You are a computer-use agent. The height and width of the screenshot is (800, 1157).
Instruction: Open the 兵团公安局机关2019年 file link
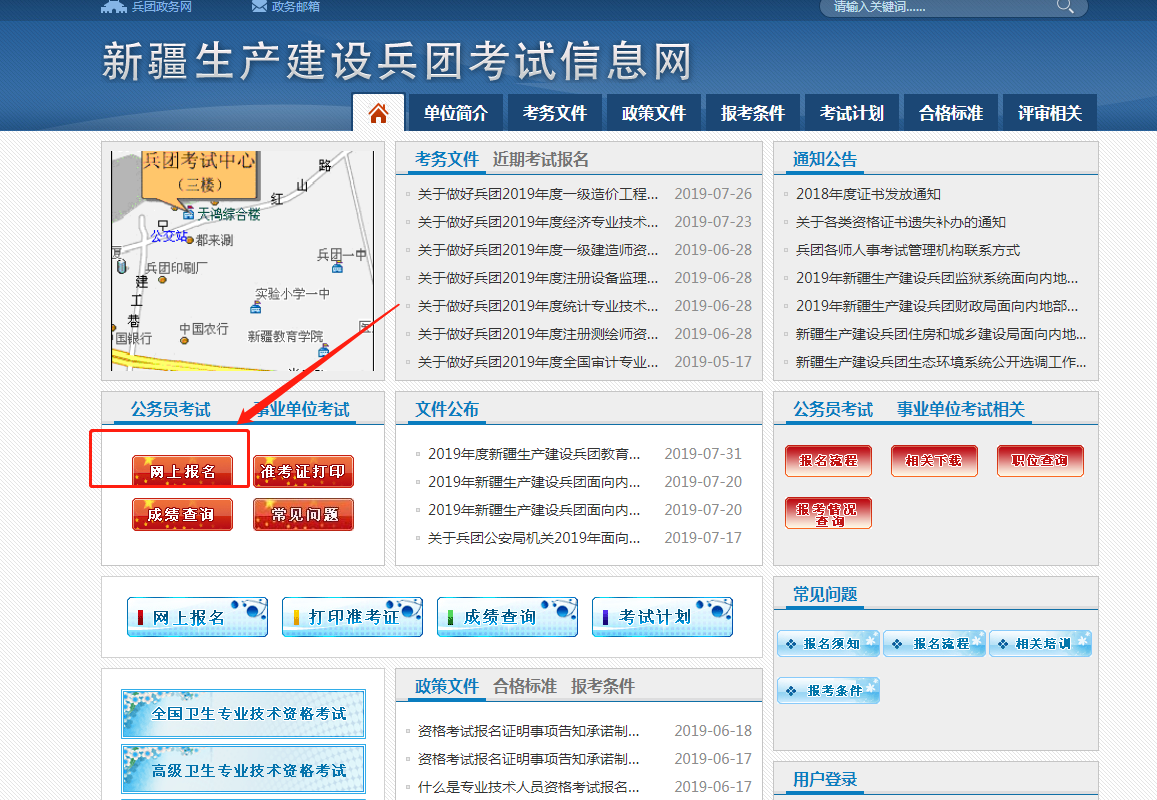click(533, 538)
